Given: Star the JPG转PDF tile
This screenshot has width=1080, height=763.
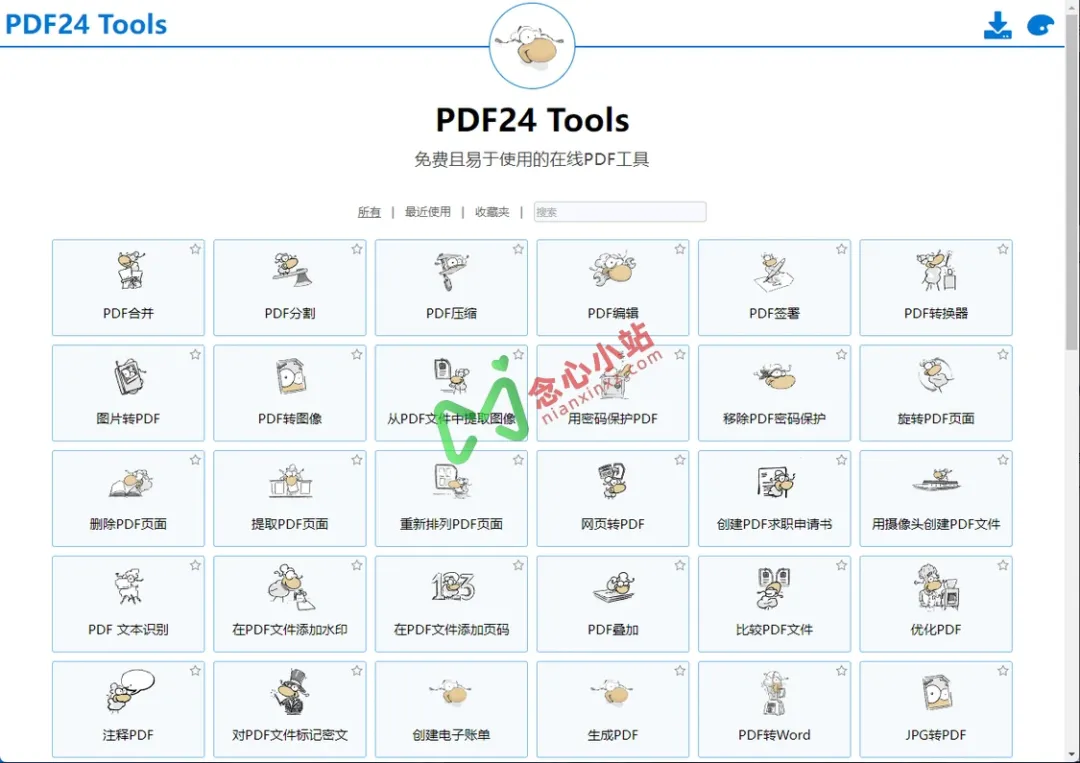Looking at the screenshot, I should pos(1003,671).
